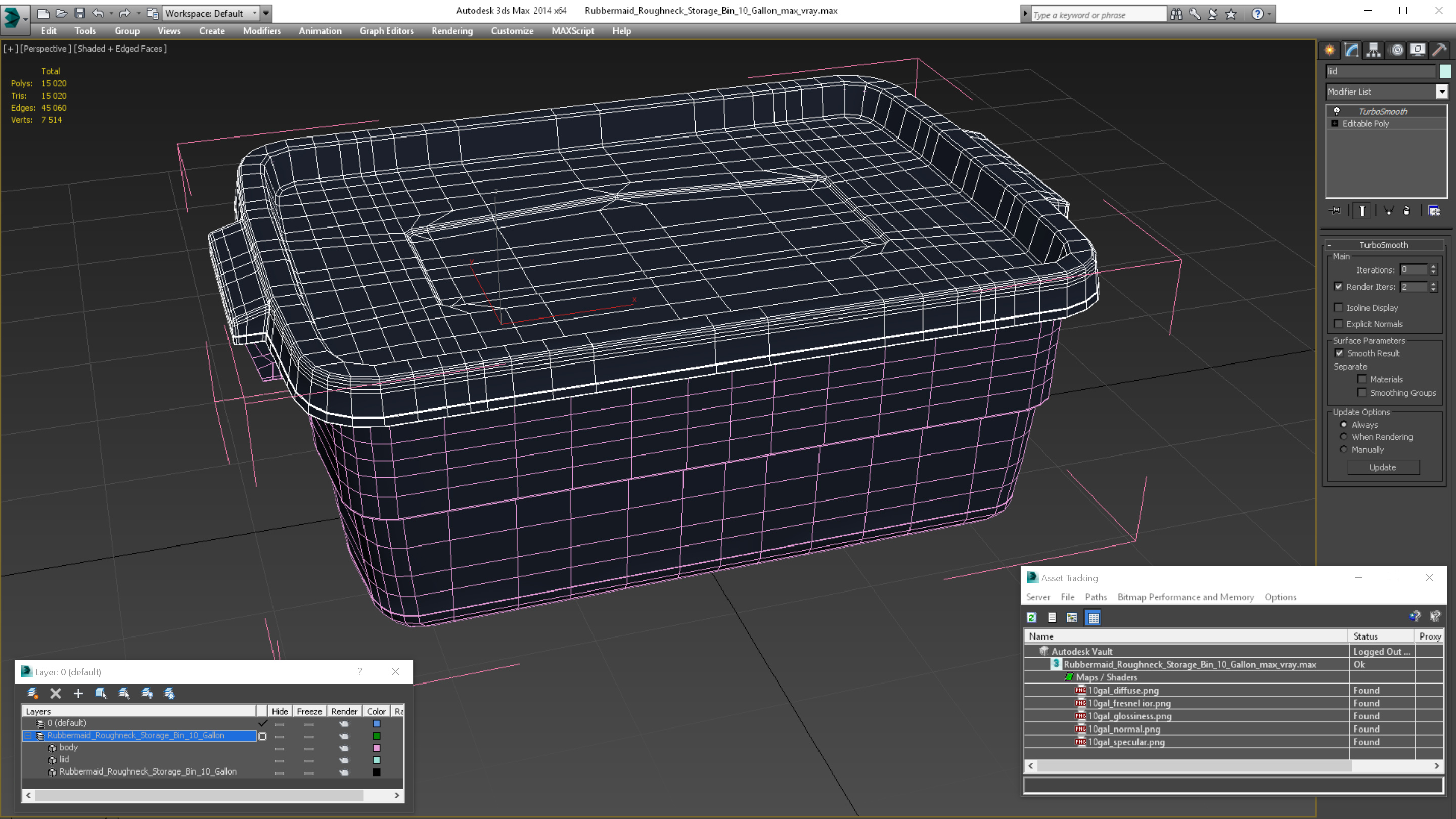
Task: Collapse the TurboSmooth rollout
Action: pos(1329,245)
